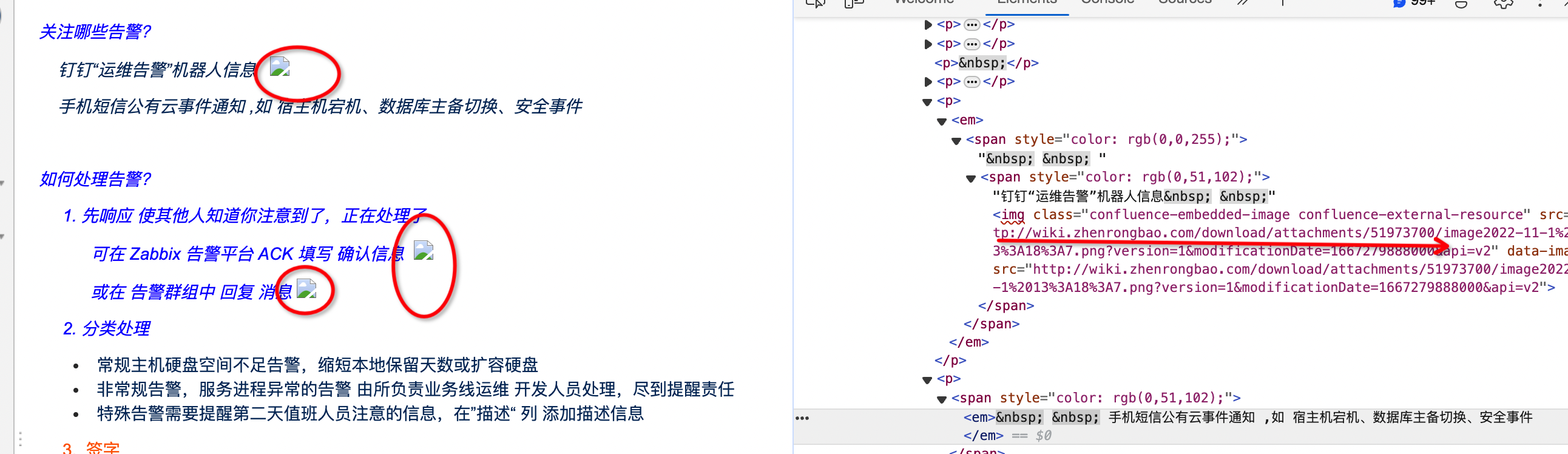
Task: Expand the topmost collapsed <p> node
Action: pos(928,25)
